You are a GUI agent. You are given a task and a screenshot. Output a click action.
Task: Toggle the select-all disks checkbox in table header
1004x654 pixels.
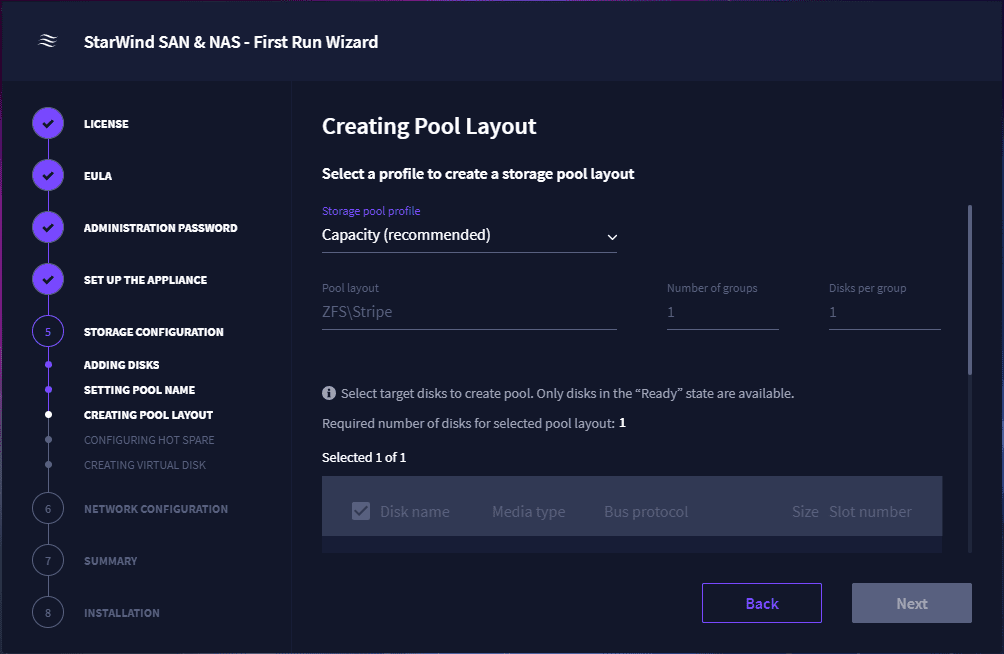tap(361, 511)
